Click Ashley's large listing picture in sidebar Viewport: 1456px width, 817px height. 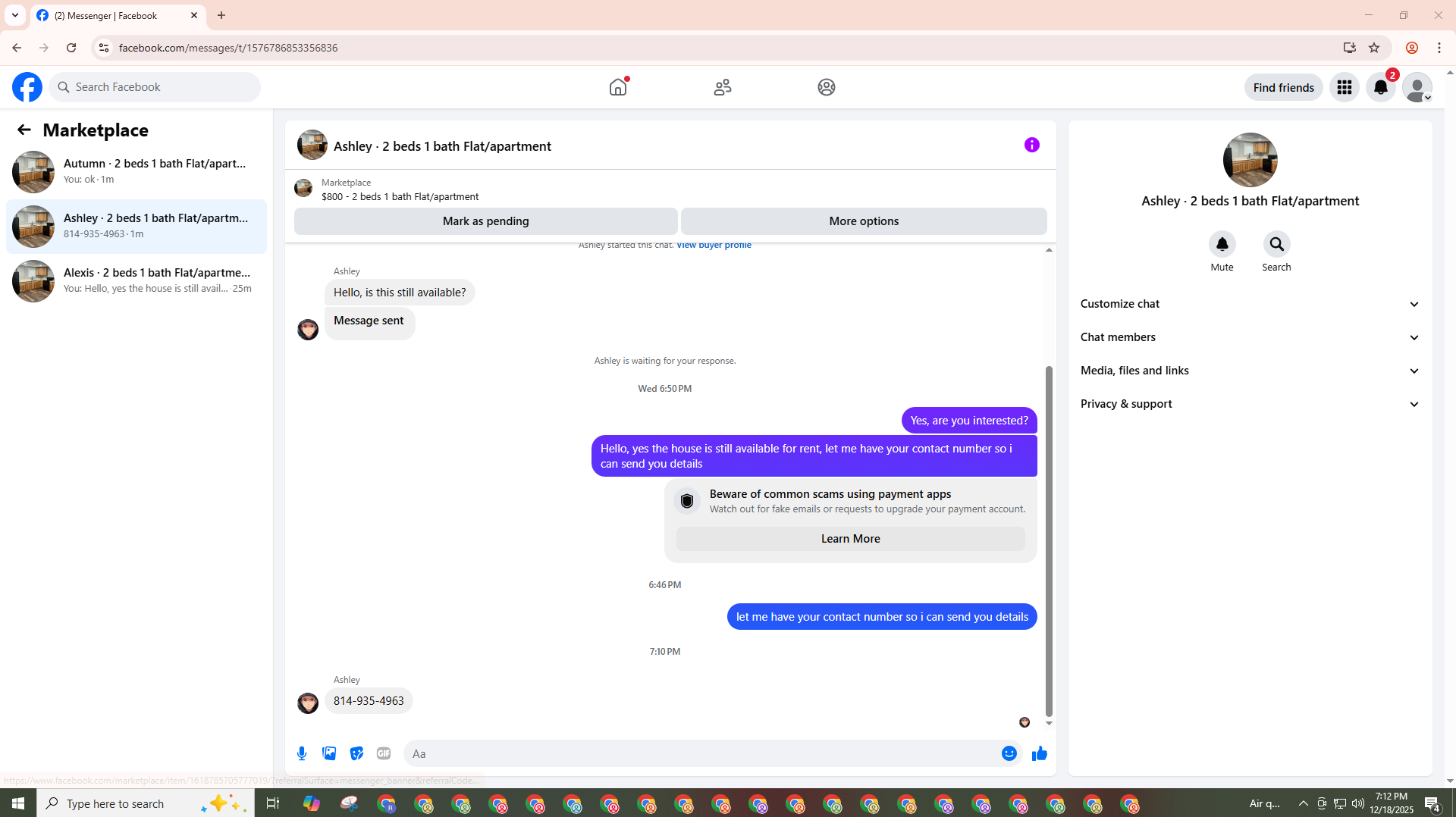tap(1250, 160)
